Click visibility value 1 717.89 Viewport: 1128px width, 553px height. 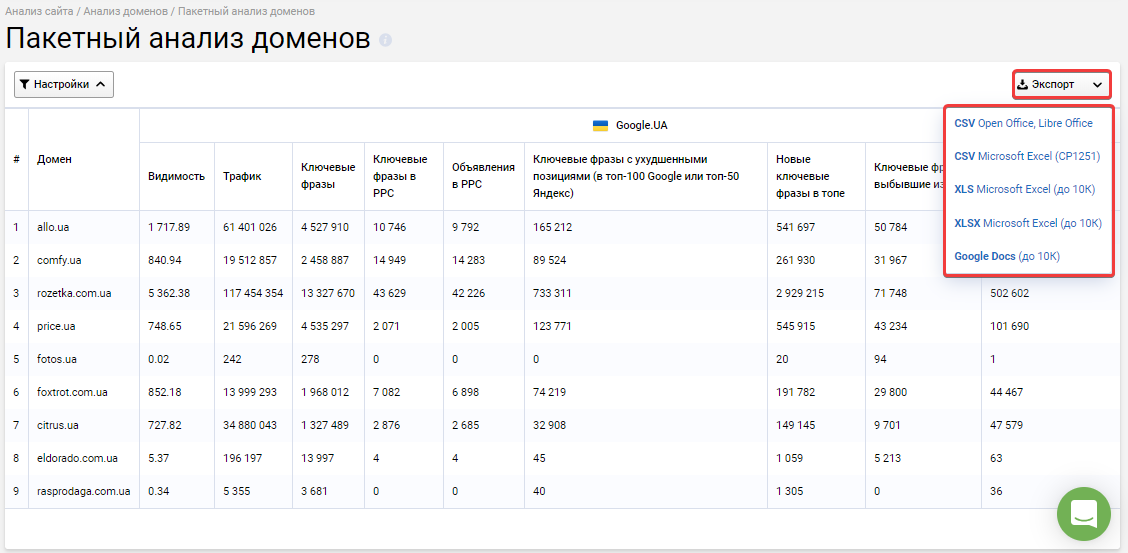tap(169, 227)
